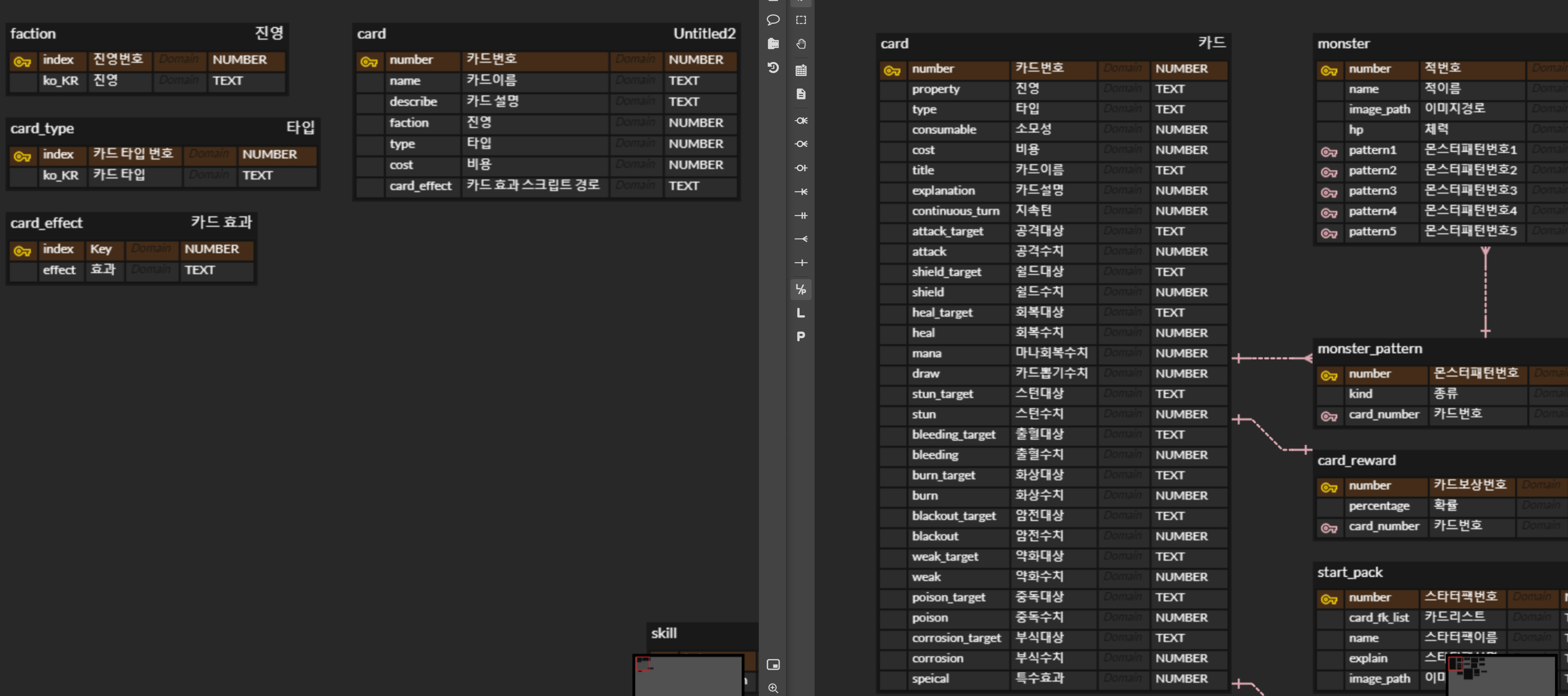
Task: Select the start_pack table title
Action: pyautogui.click(x=1349, y=572)
